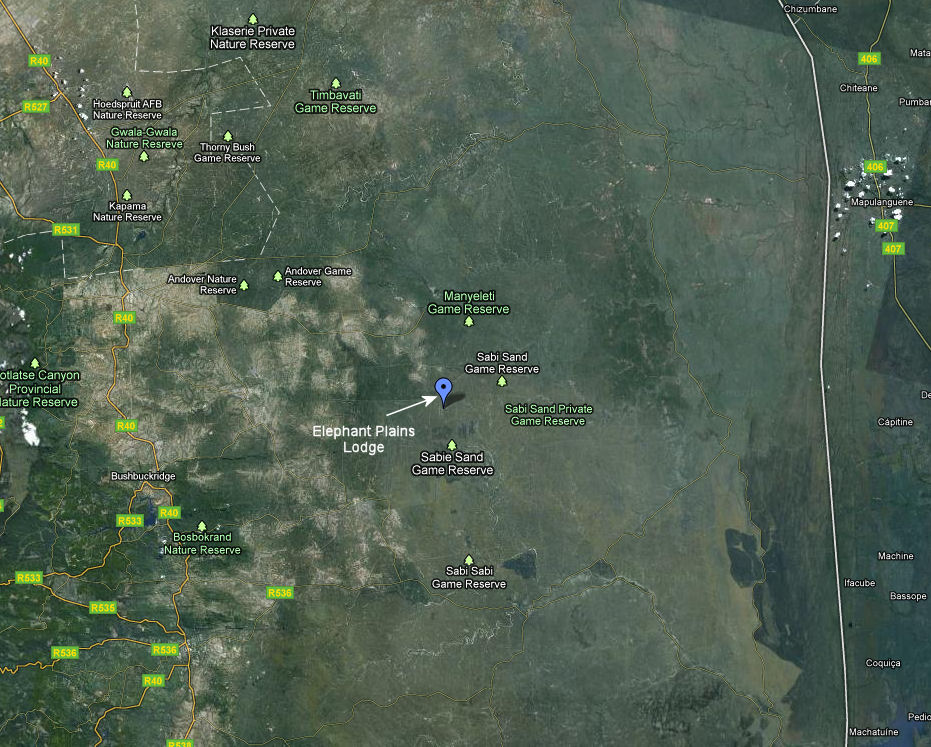Select the Gwala-Gwala Nature Resreve label
The image size is (931, 747).
[144, 138]
